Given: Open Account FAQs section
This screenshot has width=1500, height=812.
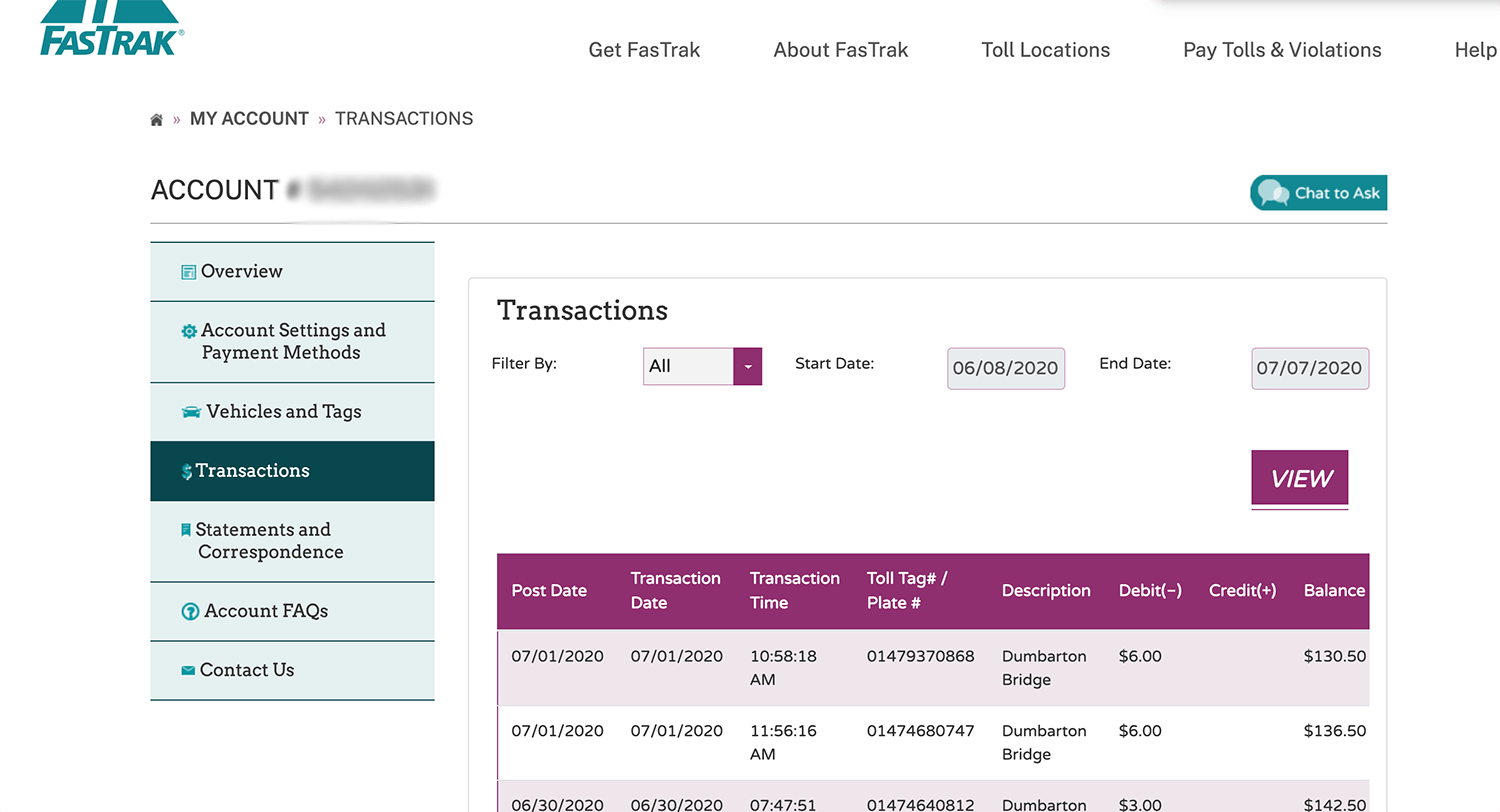Looking at the screenshot, I should [292, 611].
